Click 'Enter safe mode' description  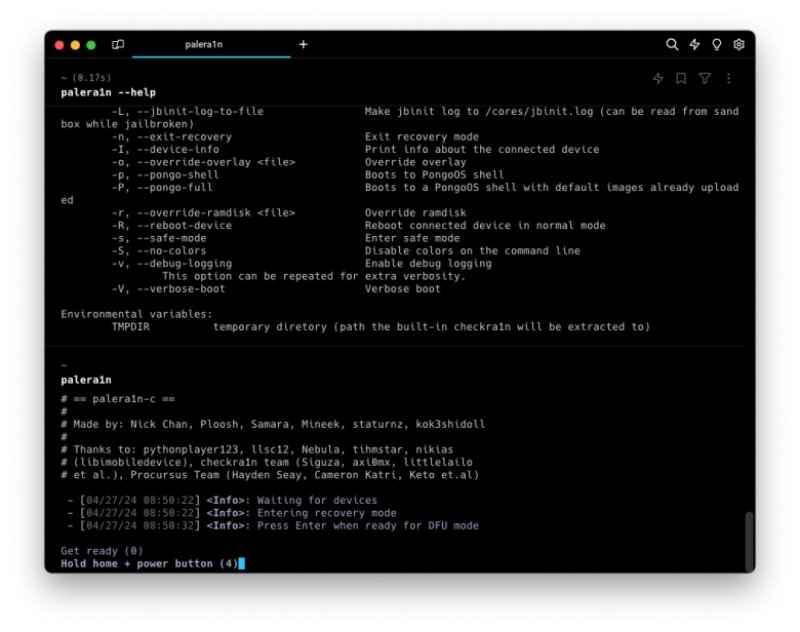[x=412, y=238]
